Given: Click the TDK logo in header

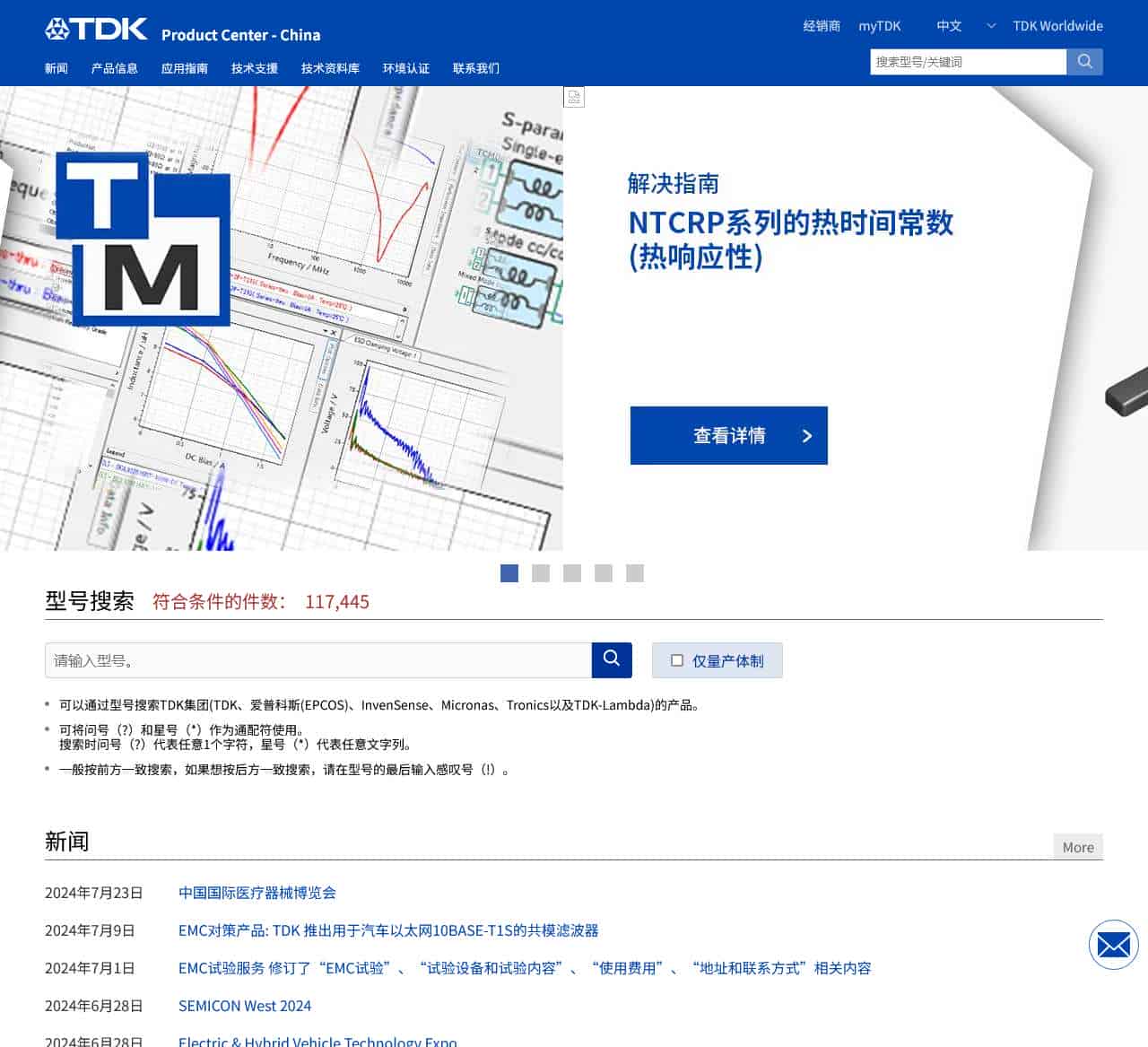Looking at the screenshot, I should tap(96, 29).
